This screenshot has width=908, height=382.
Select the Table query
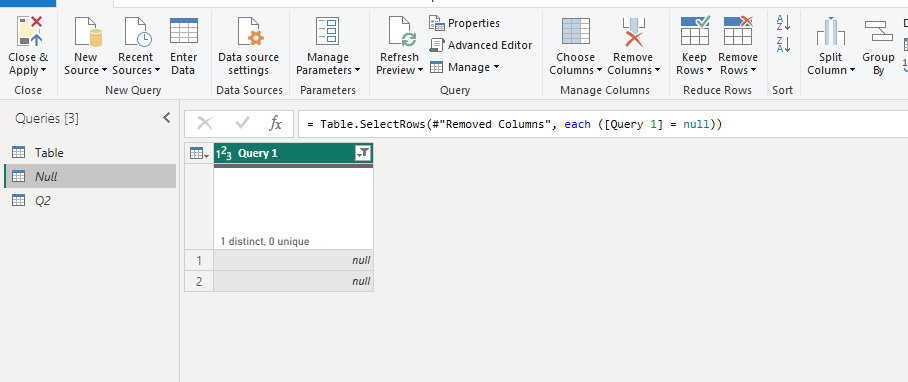(x=90, y=153)
